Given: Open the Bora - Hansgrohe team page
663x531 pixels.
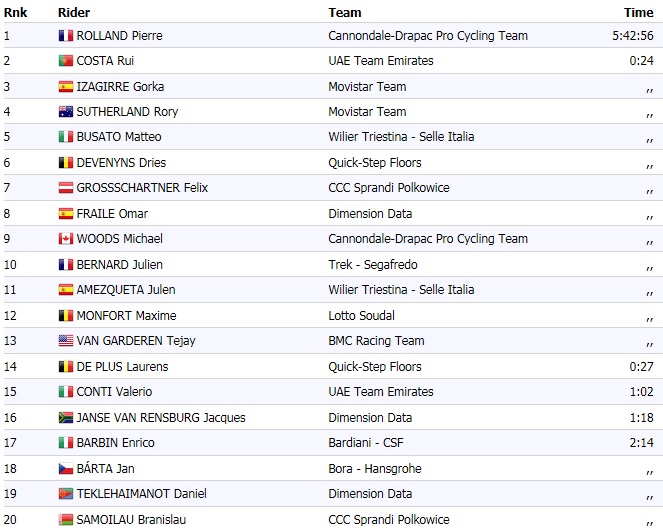Looking at the screenshot, I should tap(376, 468).
